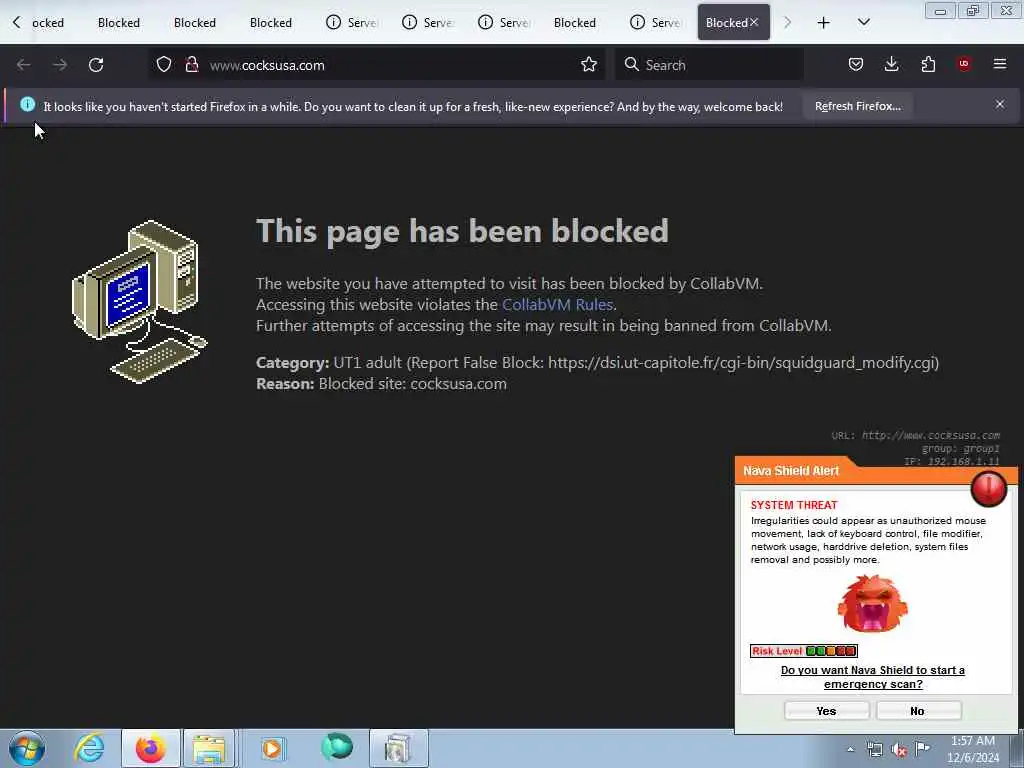Close the active Blocked tab

pyautogui.click(x=754, y=22)
